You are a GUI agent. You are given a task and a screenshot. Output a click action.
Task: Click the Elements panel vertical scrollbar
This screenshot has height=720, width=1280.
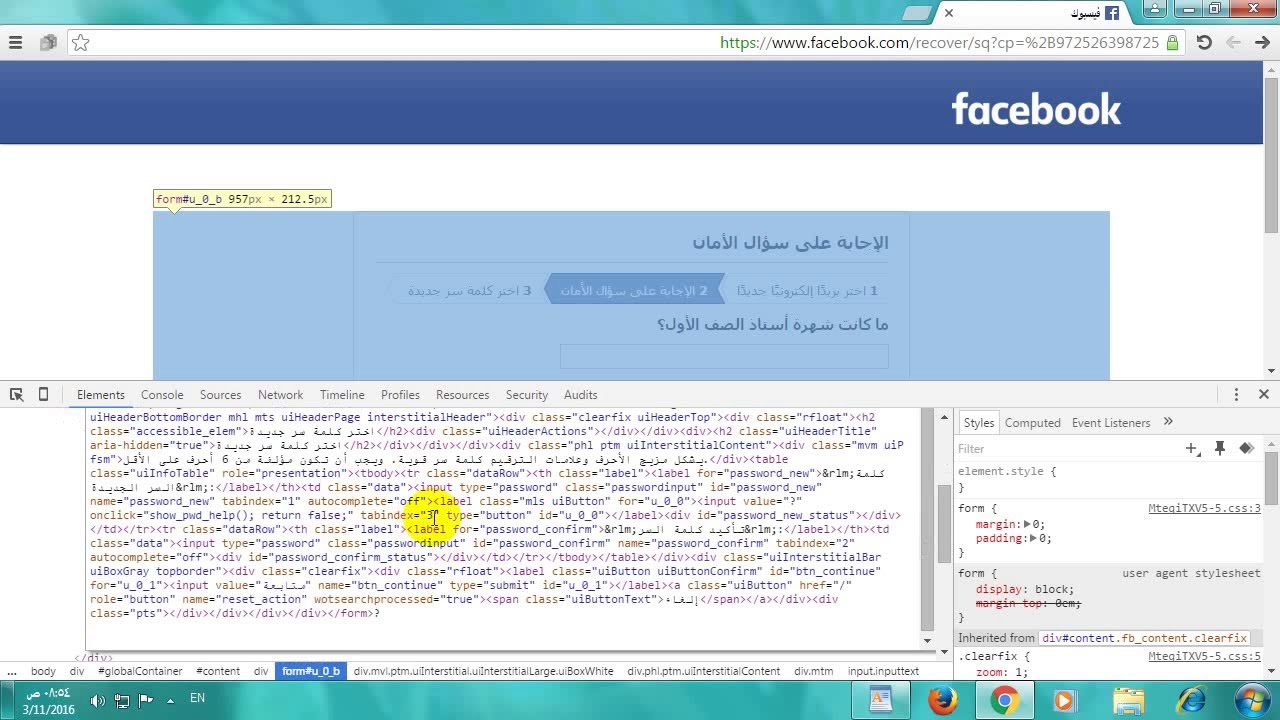(x=943, y=525)
